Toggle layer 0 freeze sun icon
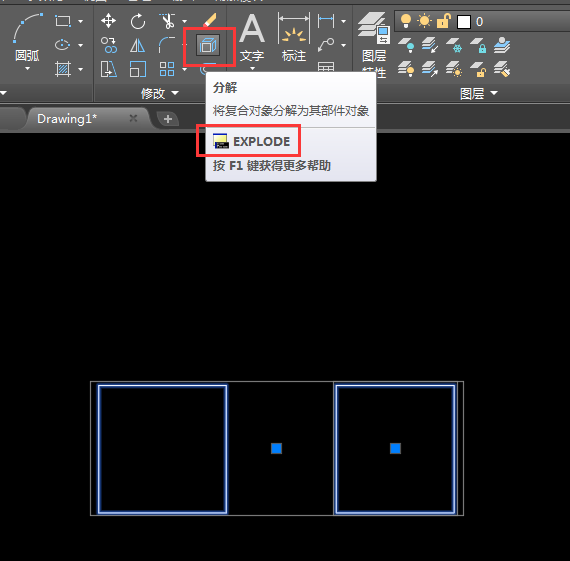This screenshot has width=570, height=561. 424,21
